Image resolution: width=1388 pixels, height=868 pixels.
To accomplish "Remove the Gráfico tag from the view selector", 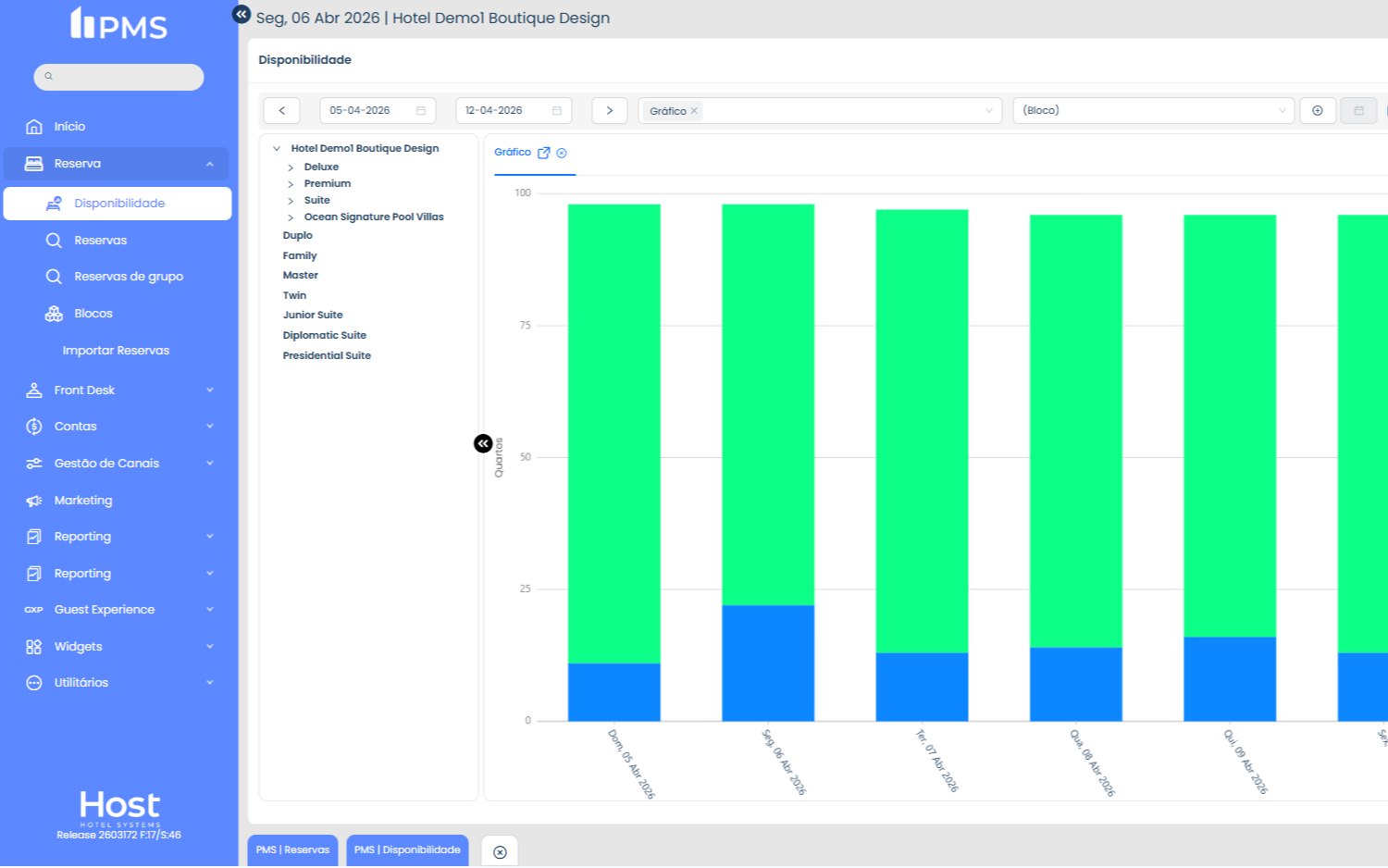I will (x=694, y=111).
